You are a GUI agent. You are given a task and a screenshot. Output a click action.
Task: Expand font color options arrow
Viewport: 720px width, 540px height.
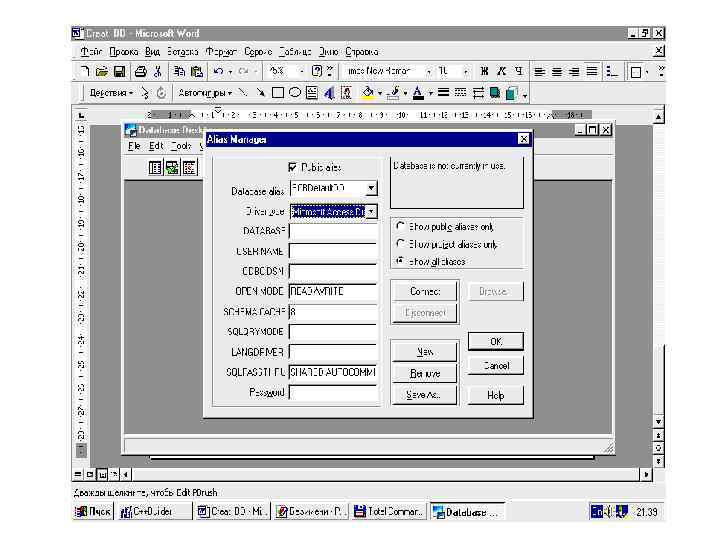pyautogui.click(x=431, y=93)
